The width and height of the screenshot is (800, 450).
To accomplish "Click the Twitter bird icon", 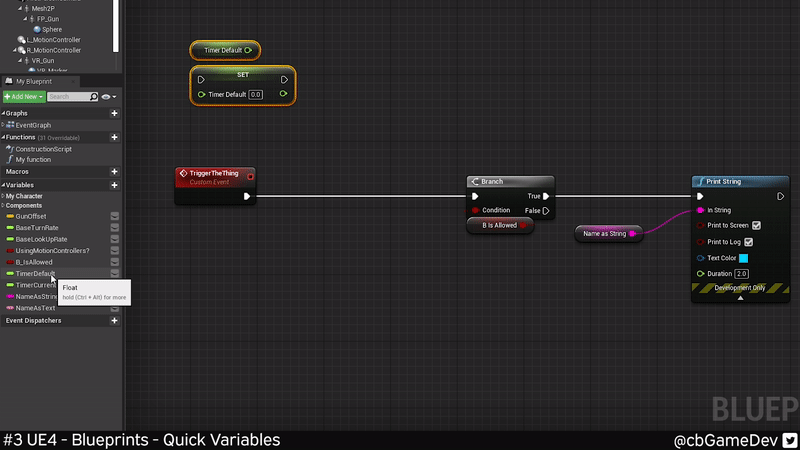I will [x=789, y=440].
